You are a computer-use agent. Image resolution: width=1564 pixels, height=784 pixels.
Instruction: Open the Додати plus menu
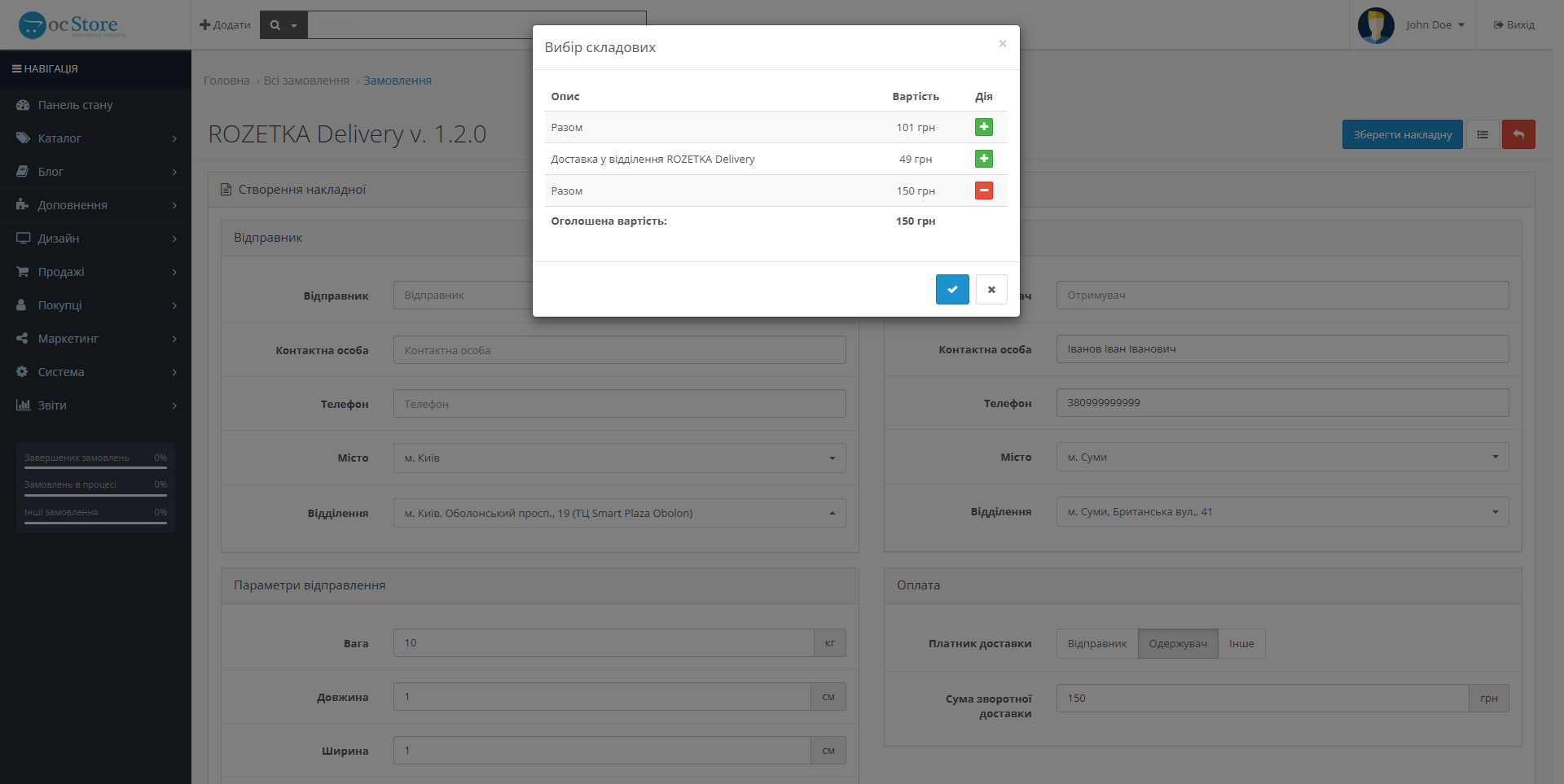tap(225, 25)
